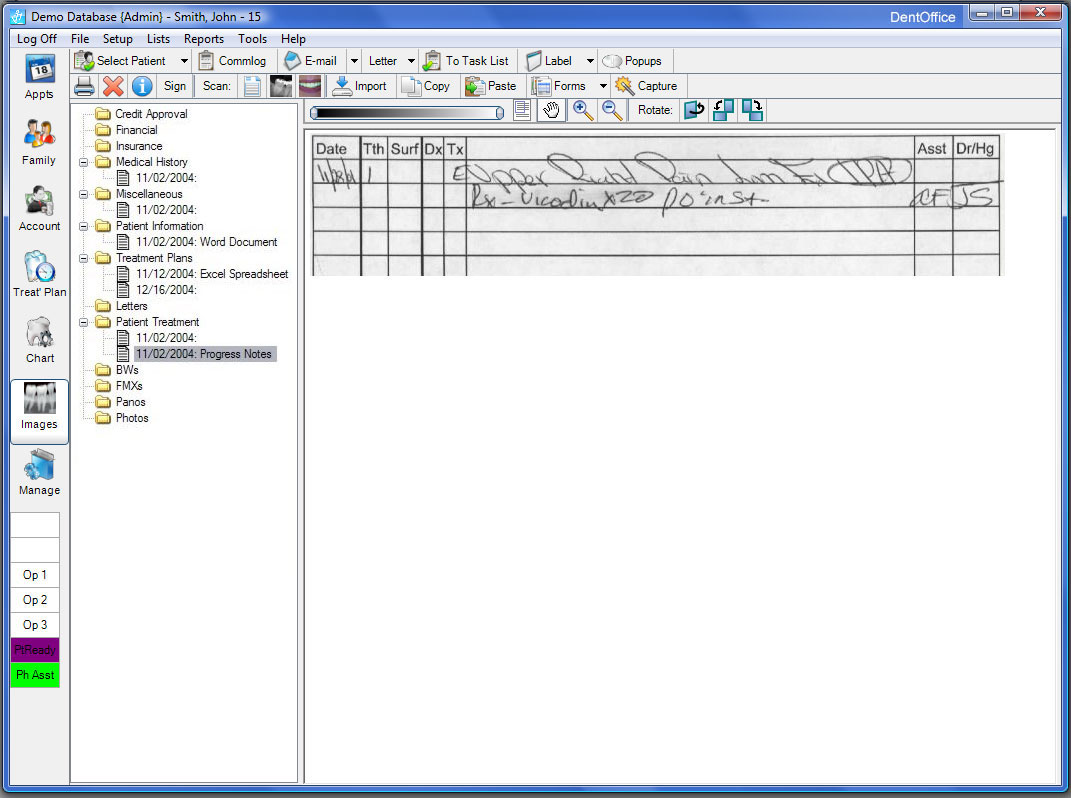Open the Forms dropdown arrow
This screenshot has height=798, width=1071.
603,86
